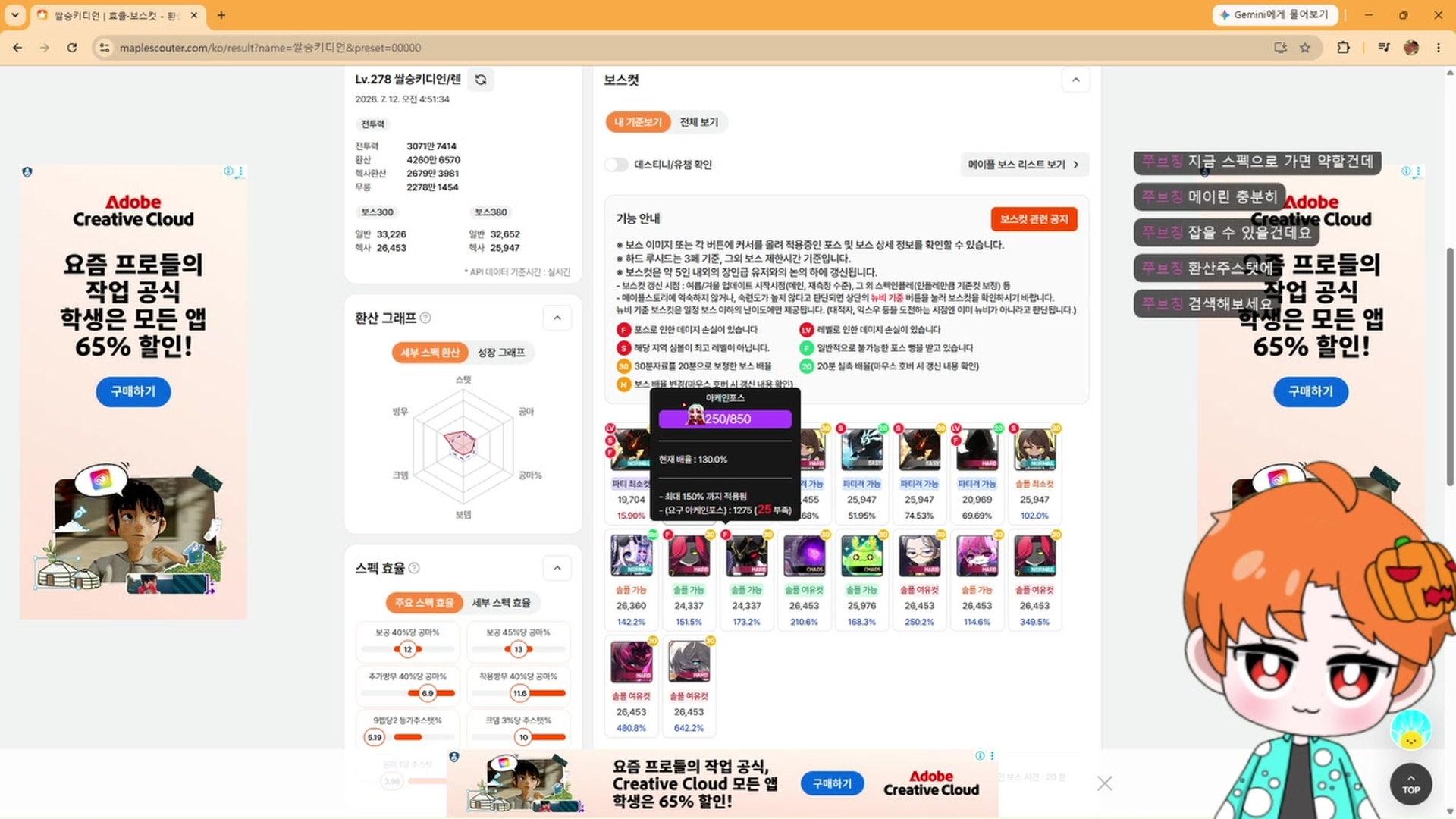
Task: Close the 쌀숭키디언 browser tab
Action: [194, 14]
